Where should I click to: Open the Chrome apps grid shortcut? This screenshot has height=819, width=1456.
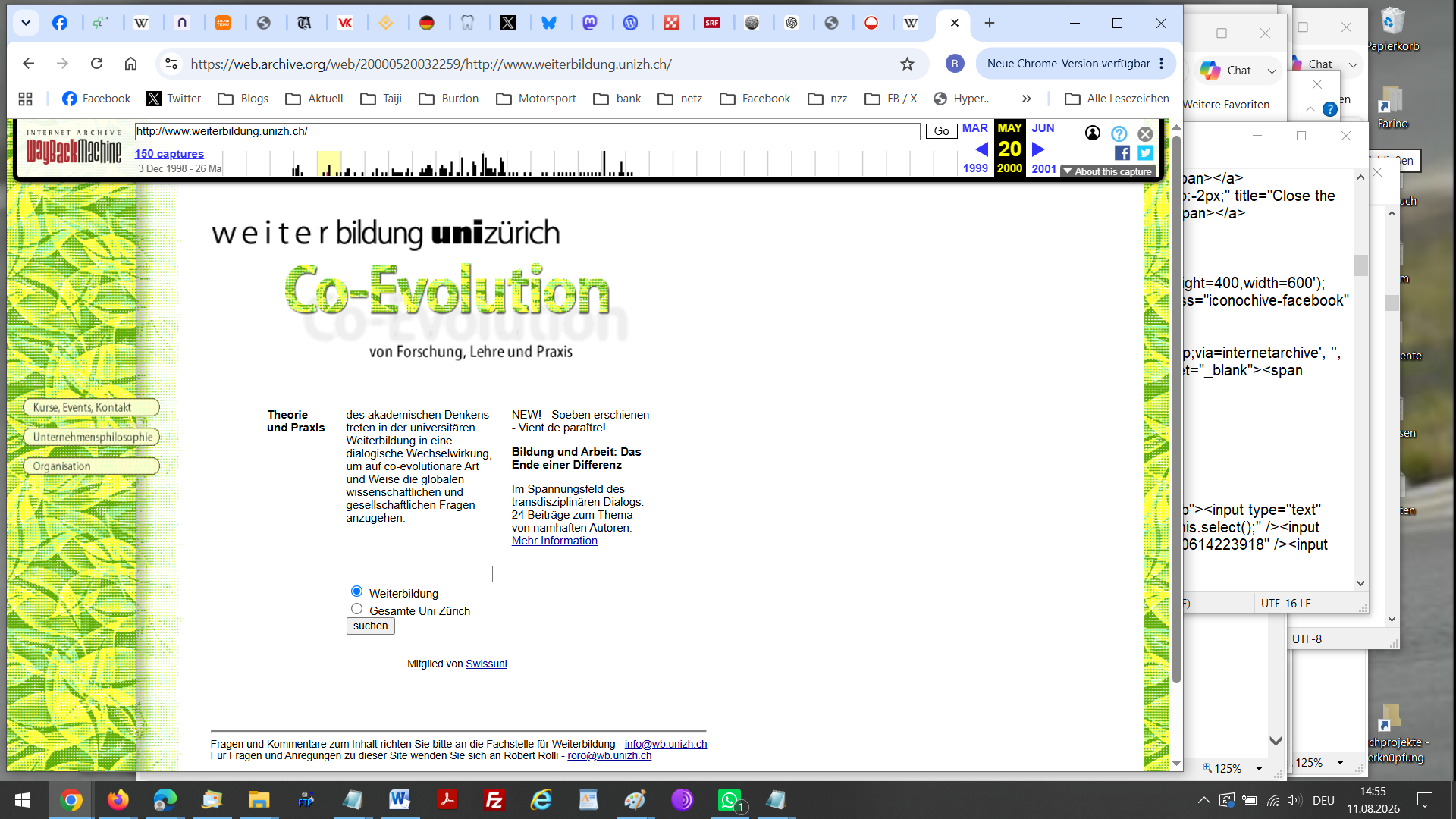point(25,99)
